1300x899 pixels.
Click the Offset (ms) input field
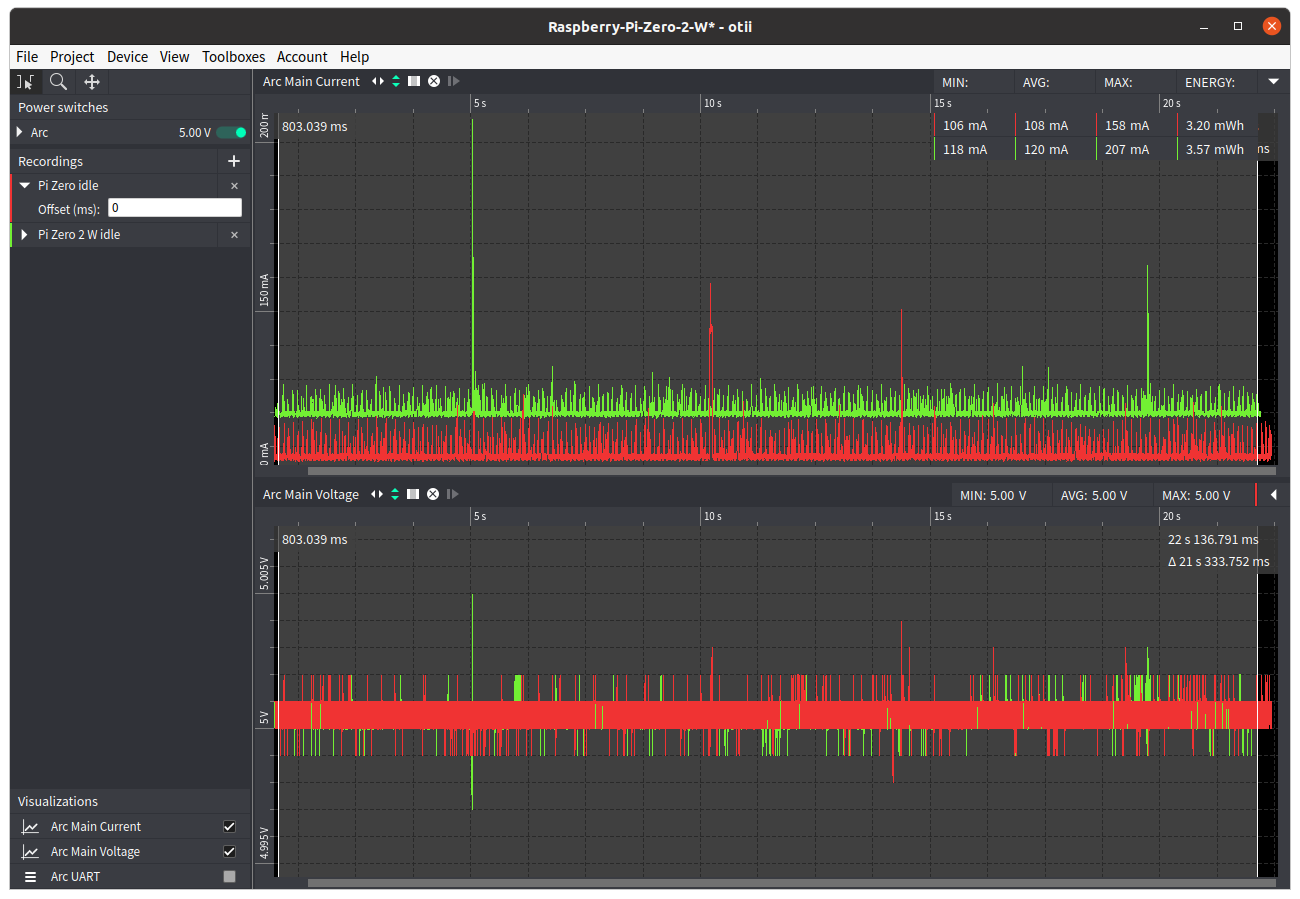coord(175,208)
